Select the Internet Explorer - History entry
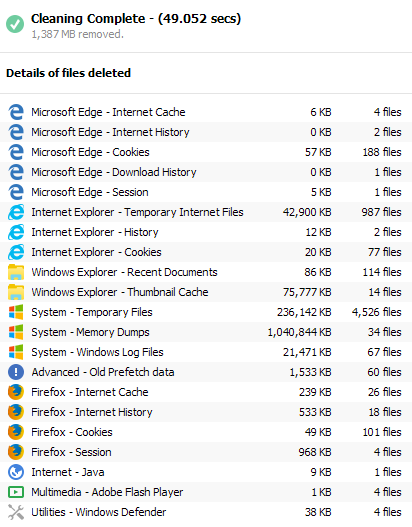Screen dimensions: 412x527 [x=206, y=232]
